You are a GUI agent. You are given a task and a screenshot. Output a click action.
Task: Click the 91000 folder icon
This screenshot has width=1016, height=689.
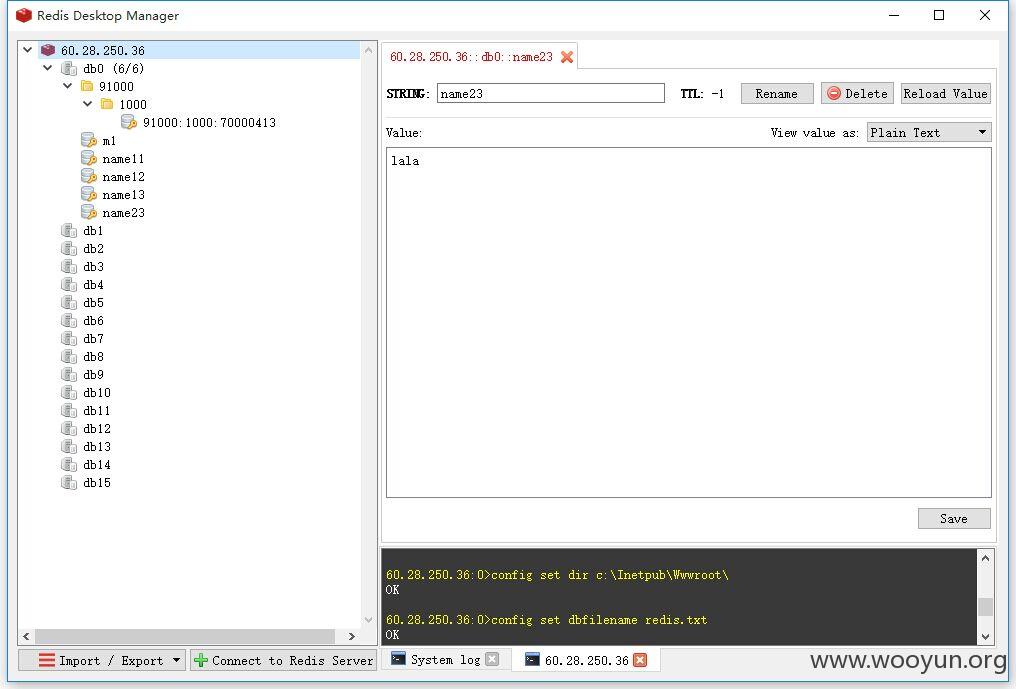pos(87,86)
